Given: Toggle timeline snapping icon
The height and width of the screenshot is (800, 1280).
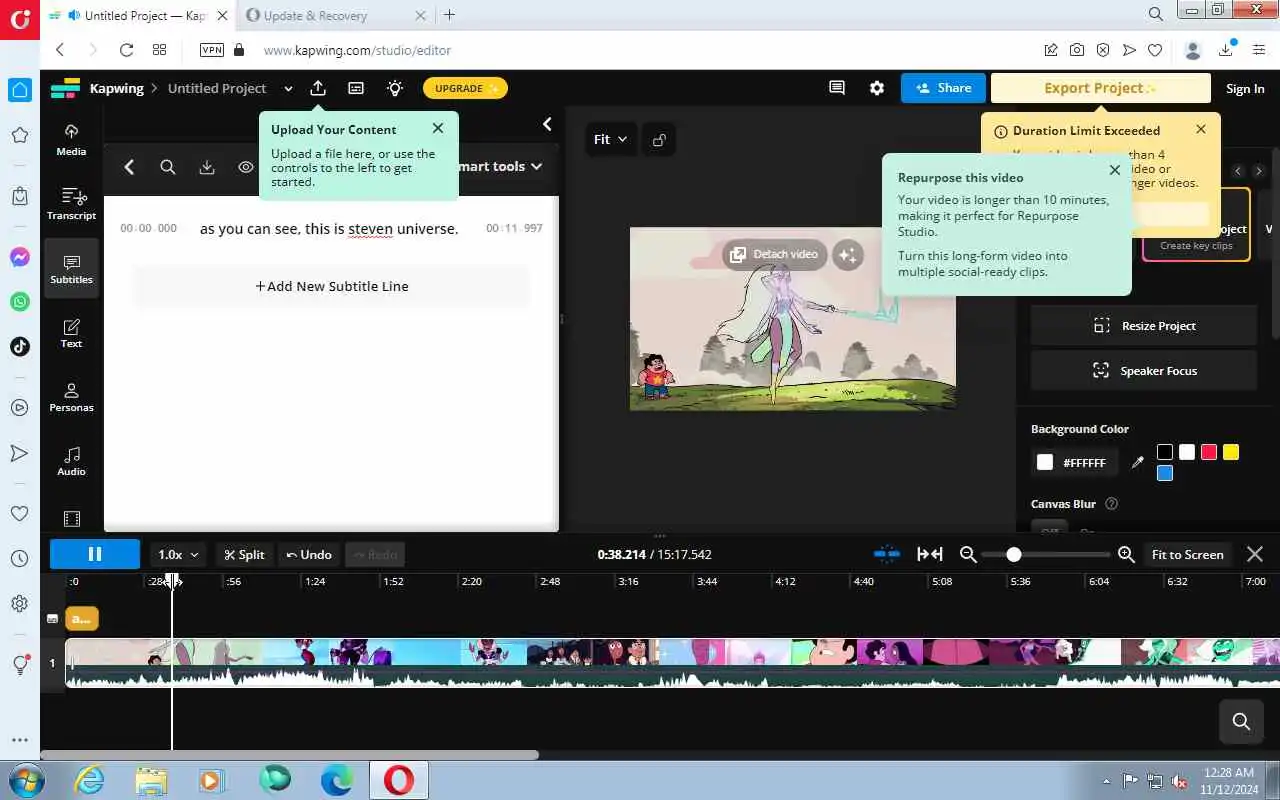Looking at the screenshot, I should (886, 554).
